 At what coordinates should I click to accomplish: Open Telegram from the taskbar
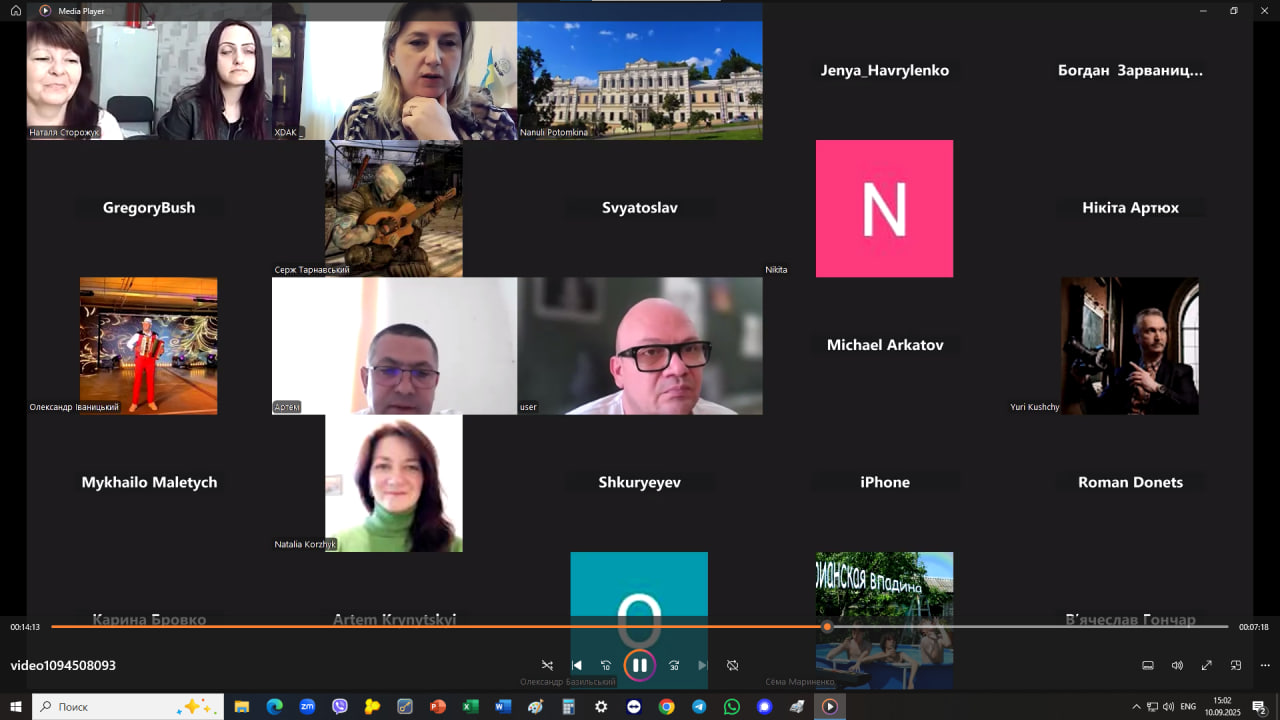[699, 707]
